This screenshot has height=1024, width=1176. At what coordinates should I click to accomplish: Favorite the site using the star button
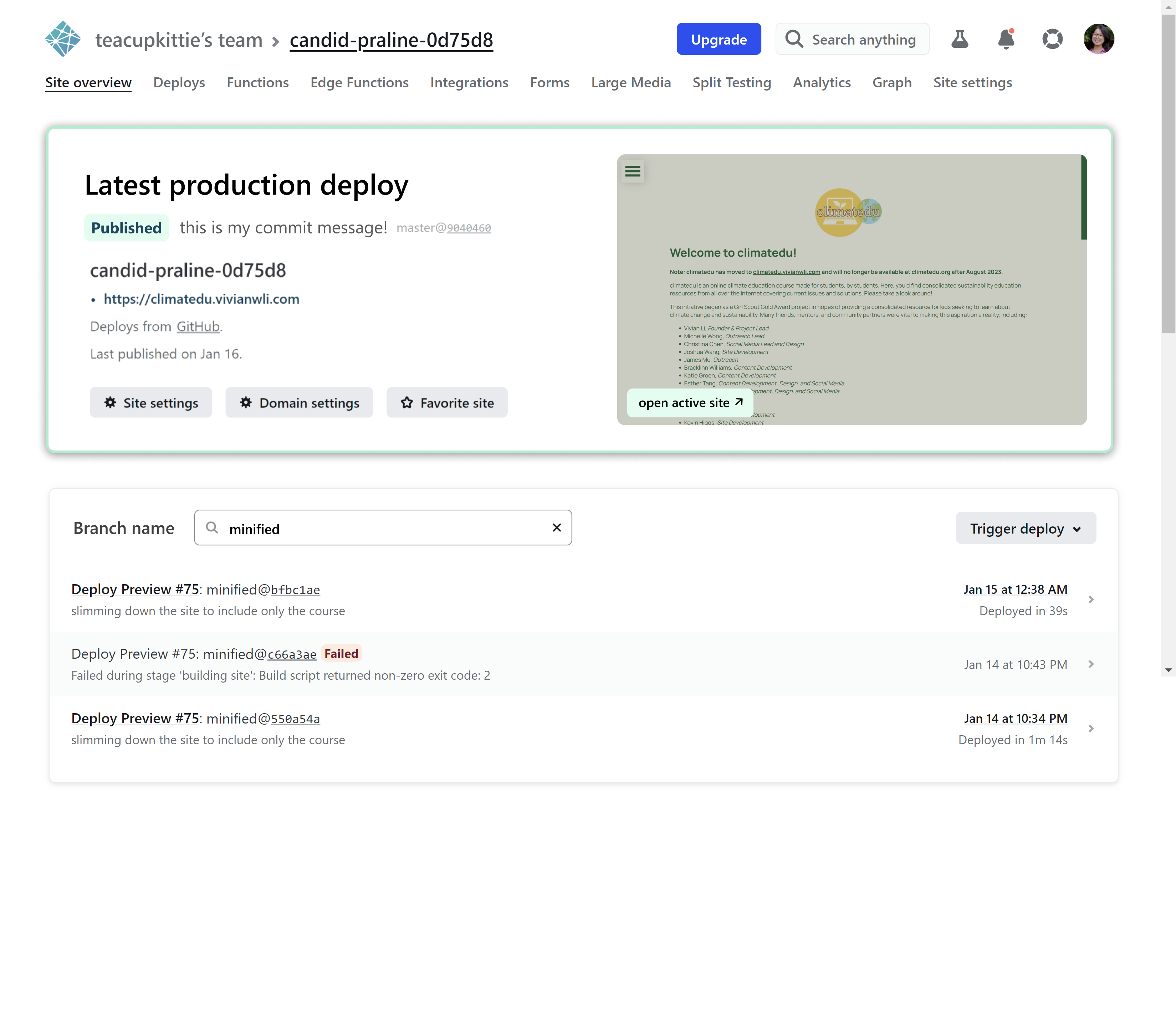pyautogui.click(x=446, y=402)
